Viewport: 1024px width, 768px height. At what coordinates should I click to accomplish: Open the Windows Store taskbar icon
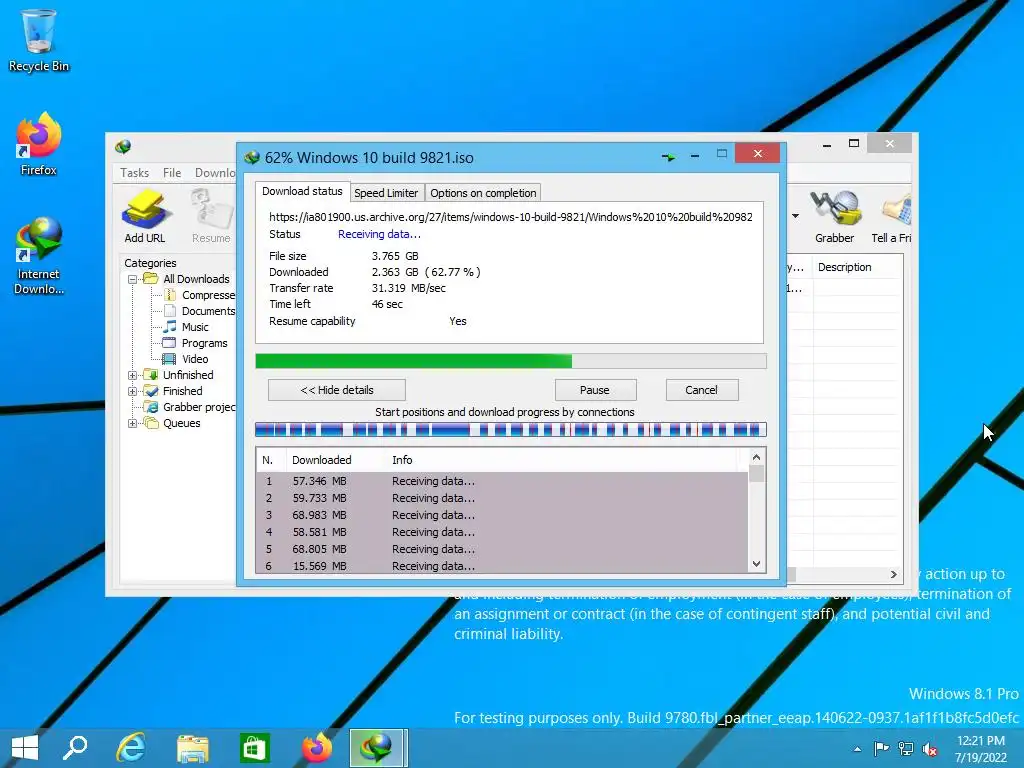click(x=255, y=748)
